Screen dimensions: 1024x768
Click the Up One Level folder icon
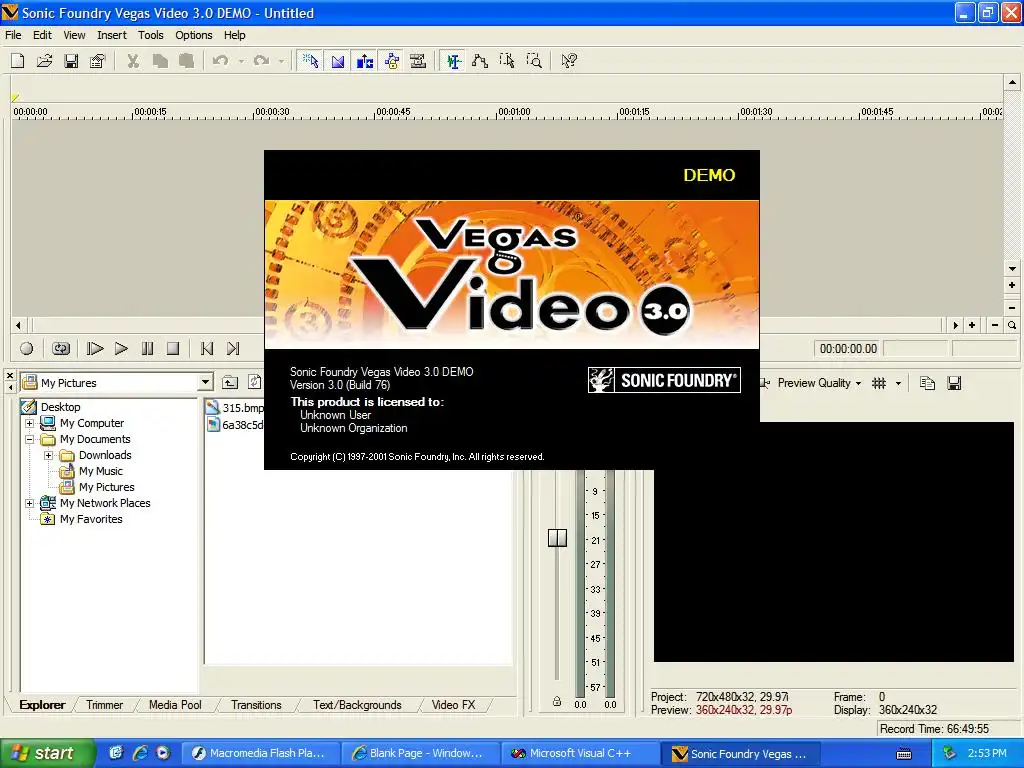click(230, 383)
